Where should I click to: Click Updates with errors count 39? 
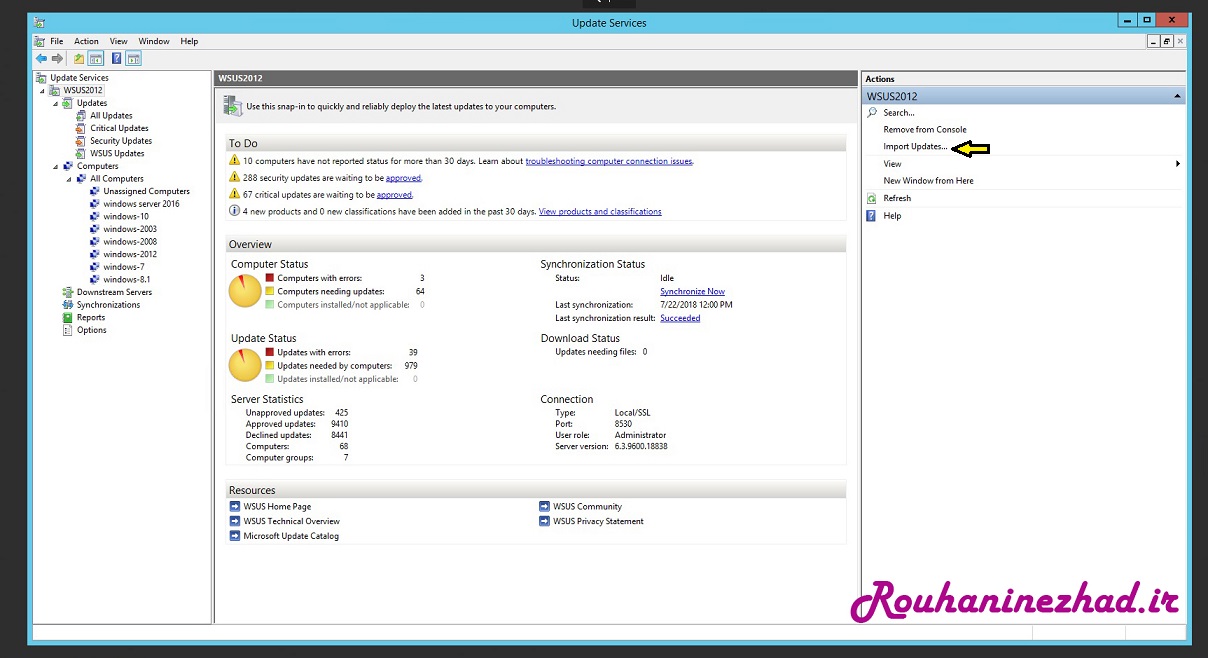413,352
